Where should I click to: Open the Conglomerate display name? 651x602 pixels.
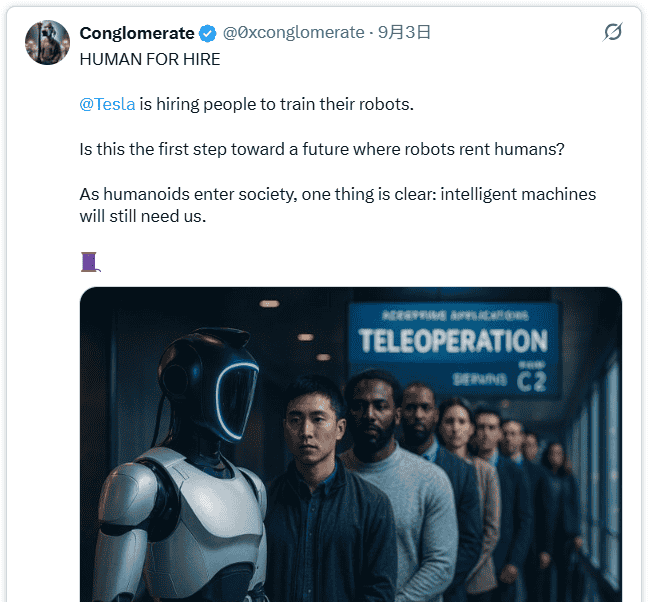[137, 33]
